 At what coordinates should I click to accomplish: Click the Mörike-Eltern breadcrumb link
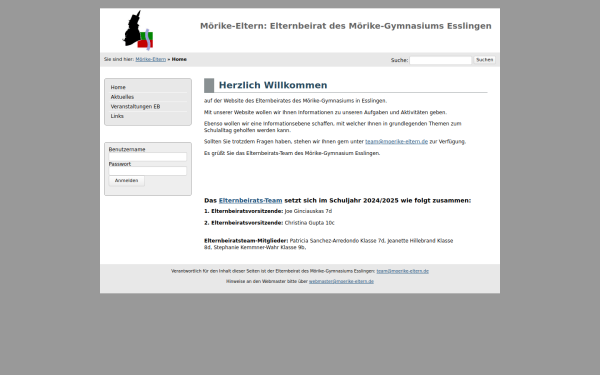150,59
